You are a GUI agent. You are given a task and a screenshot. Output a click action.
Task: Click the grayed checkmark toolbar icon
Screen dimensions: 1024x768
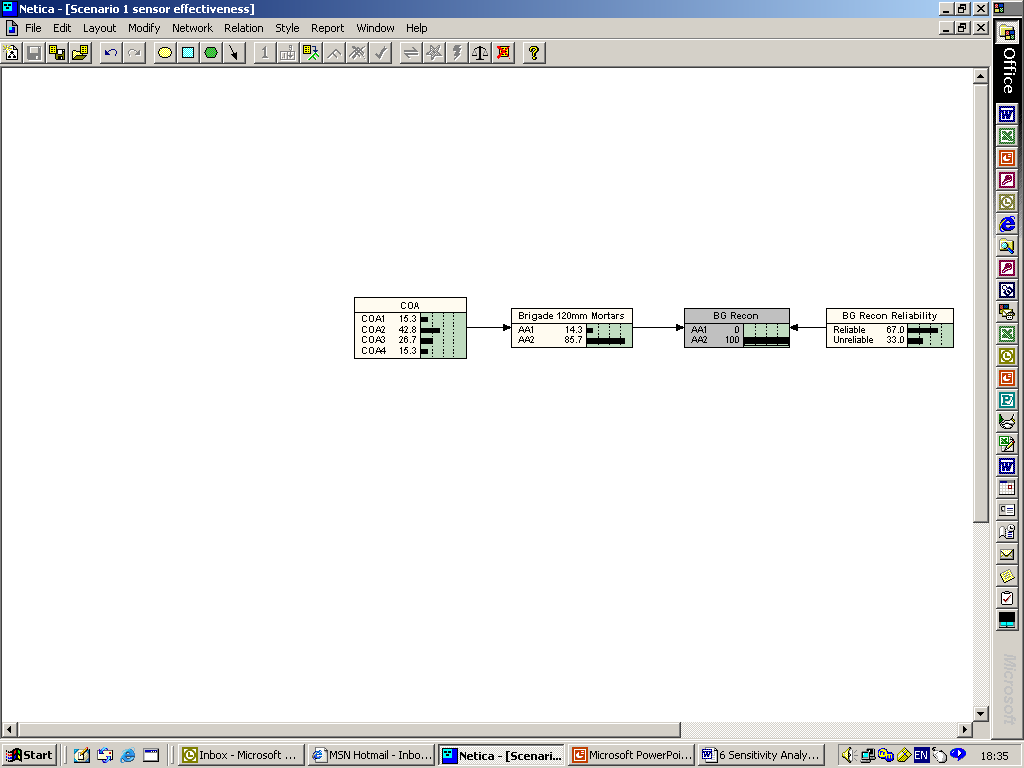tap(380, 53)
